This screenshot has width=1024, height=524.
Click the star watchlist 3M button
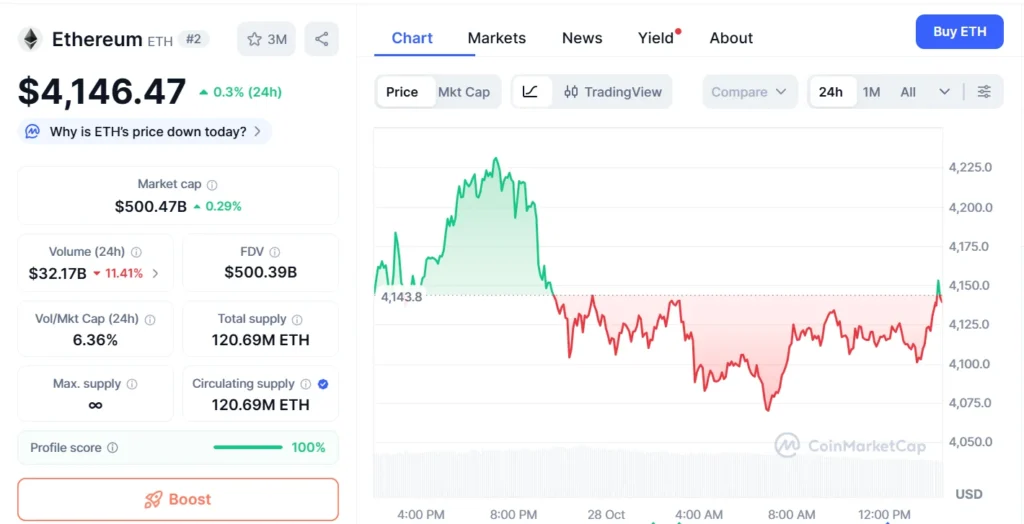pos(267,39)
